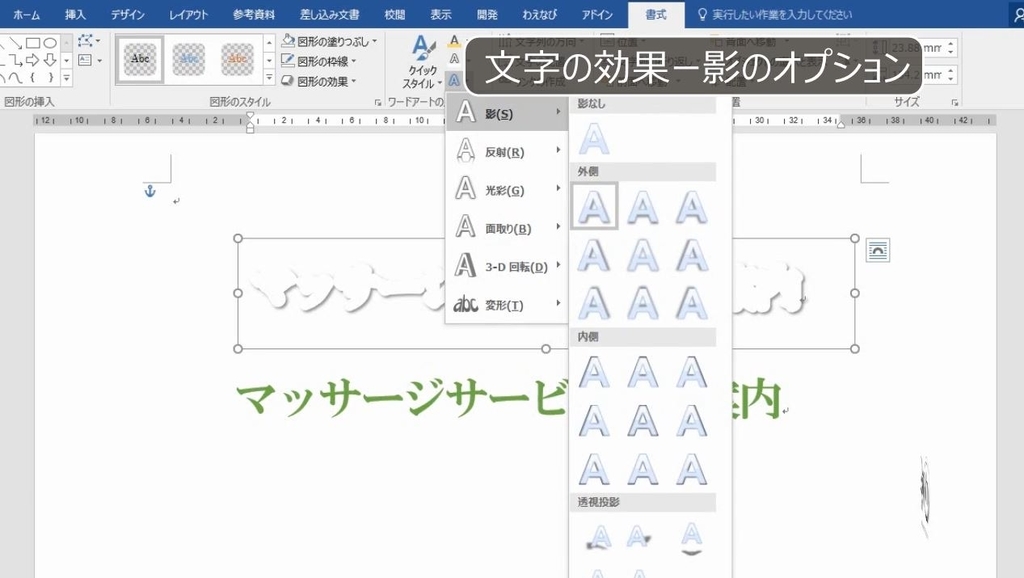Select the right brace shape
The image size is (1024, 578).
click(50, 77)
